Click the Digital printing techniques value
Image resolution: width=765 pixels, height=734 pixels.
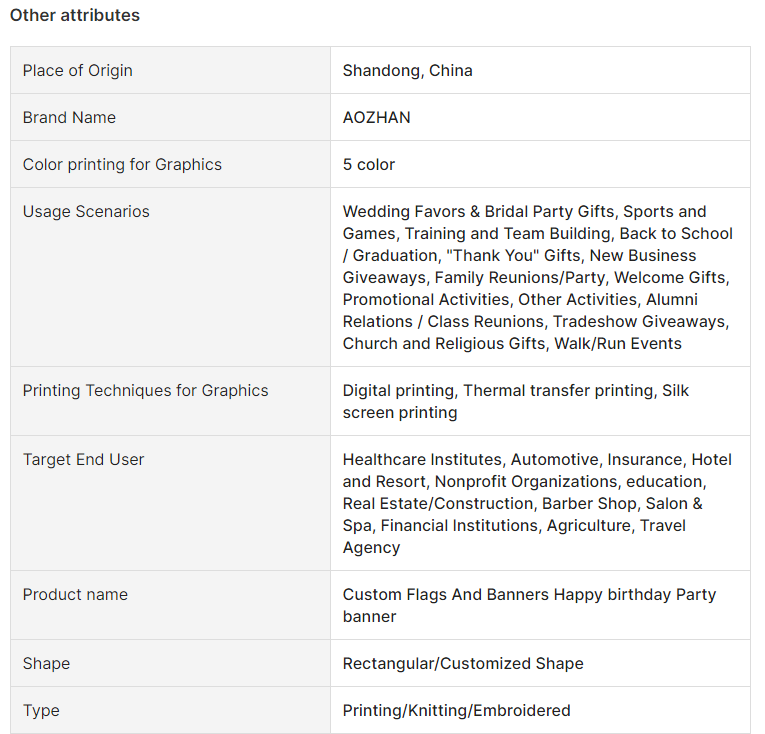(x=516, y=401)
